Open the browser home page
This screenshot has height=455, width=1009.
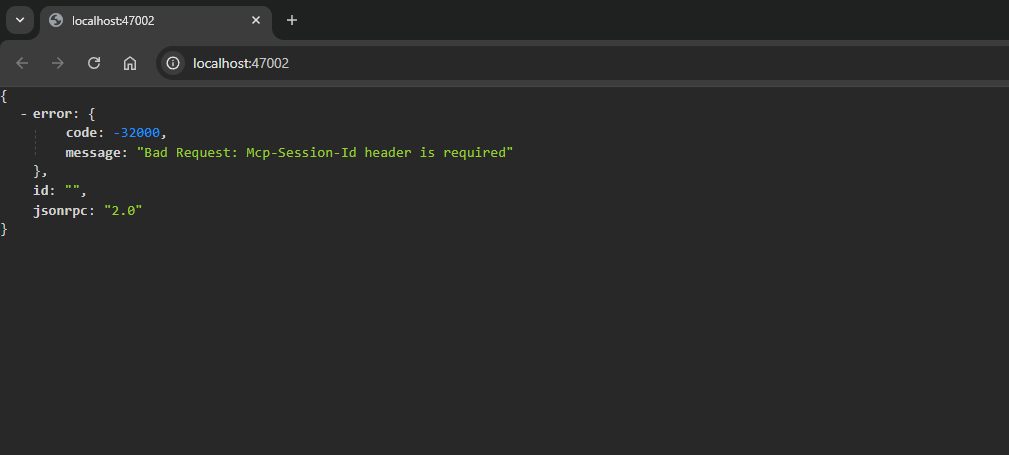click(130, 63)
